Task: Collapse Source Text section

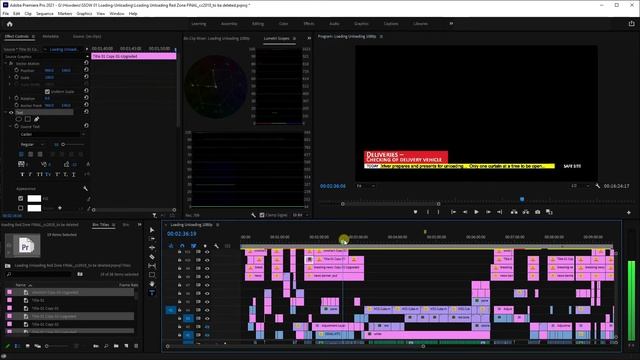Action: [10, 127]
